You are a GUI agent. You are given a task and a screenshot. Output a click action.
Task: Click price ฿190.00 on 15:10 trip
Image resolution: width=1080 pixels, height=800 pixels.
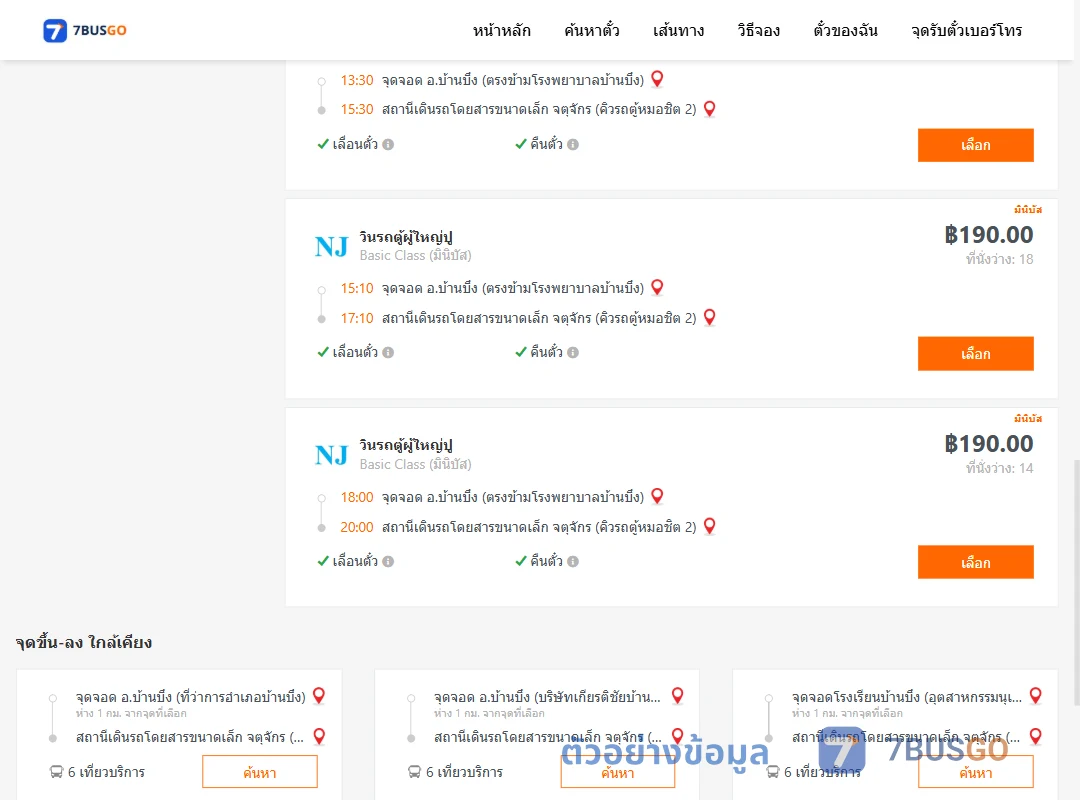tap(988, 235)
